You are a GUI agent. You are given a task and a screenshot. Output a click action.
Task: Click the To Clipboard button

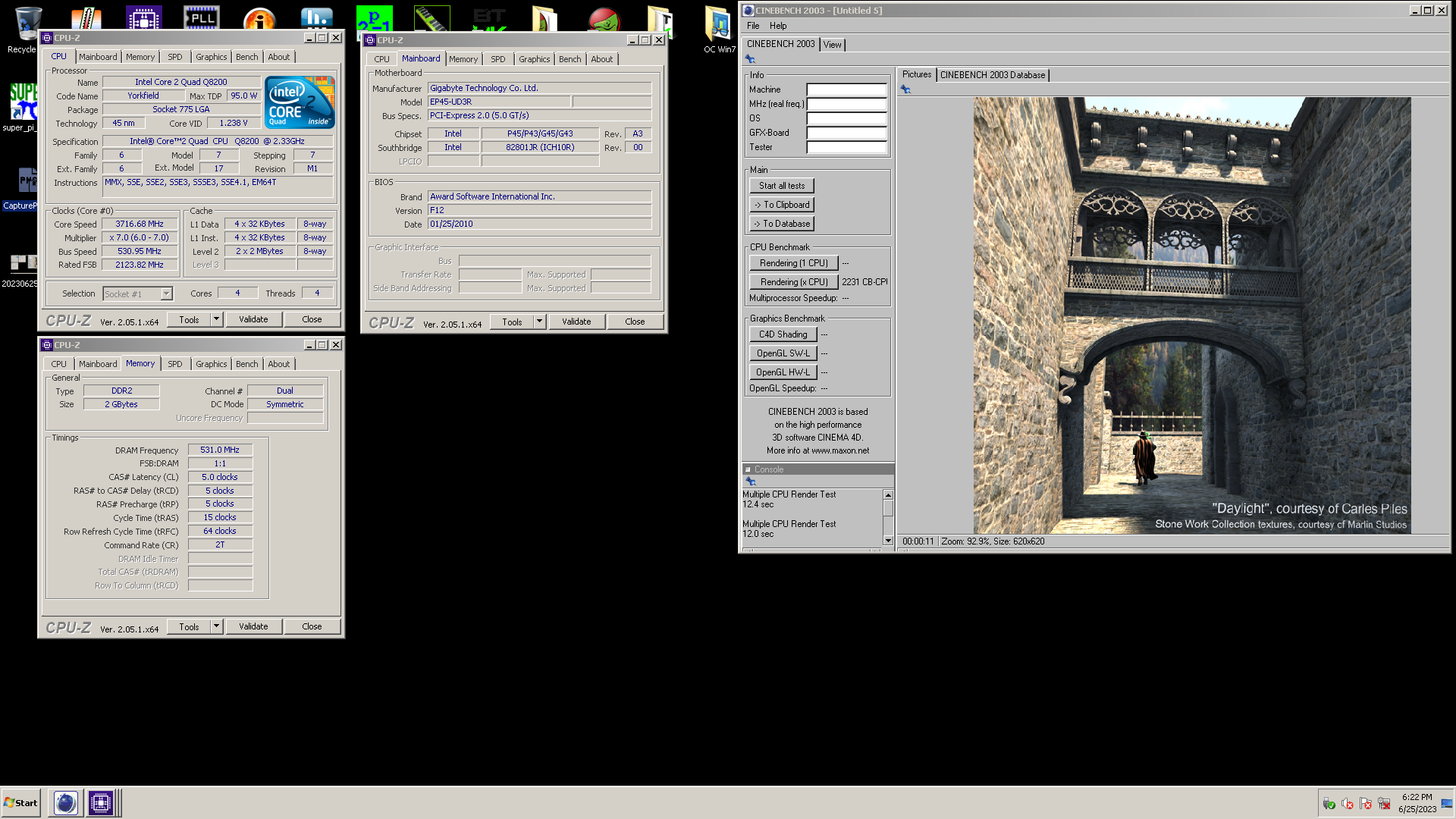782,205
